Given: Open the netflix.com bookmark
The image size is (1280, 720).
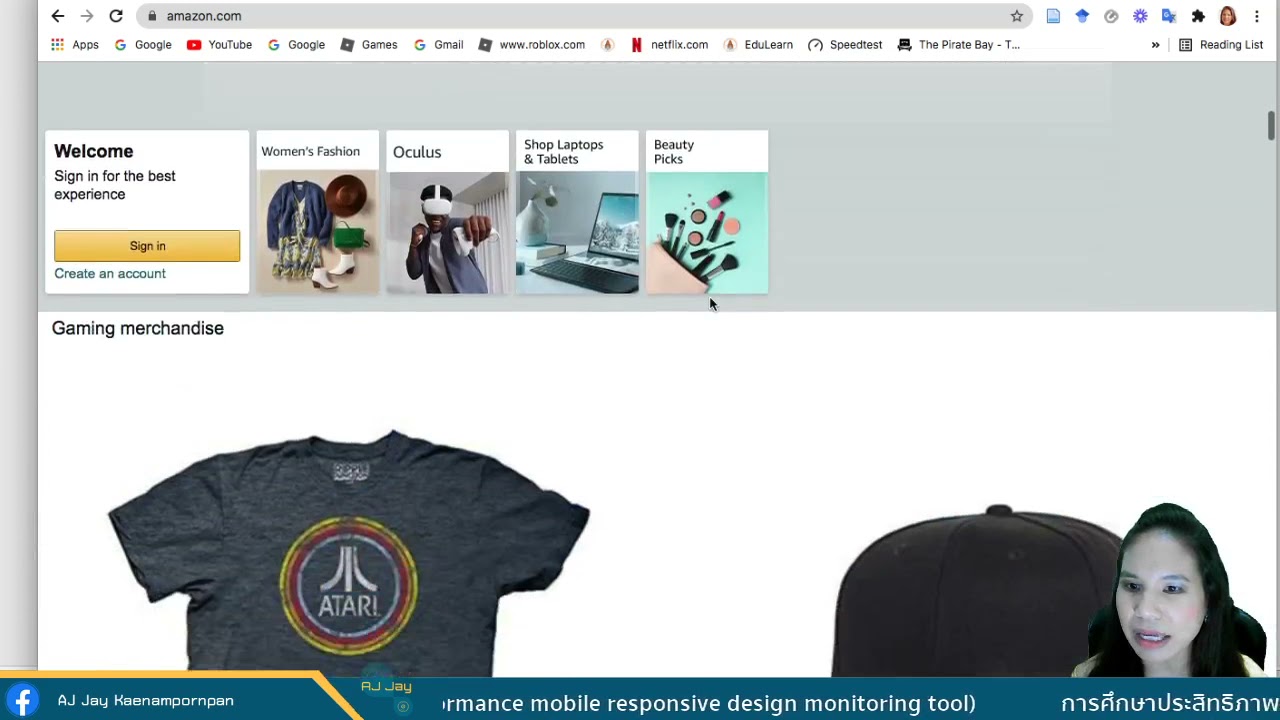Looking at the screenshot, I should pyautogui.click(x=669, y=45).
